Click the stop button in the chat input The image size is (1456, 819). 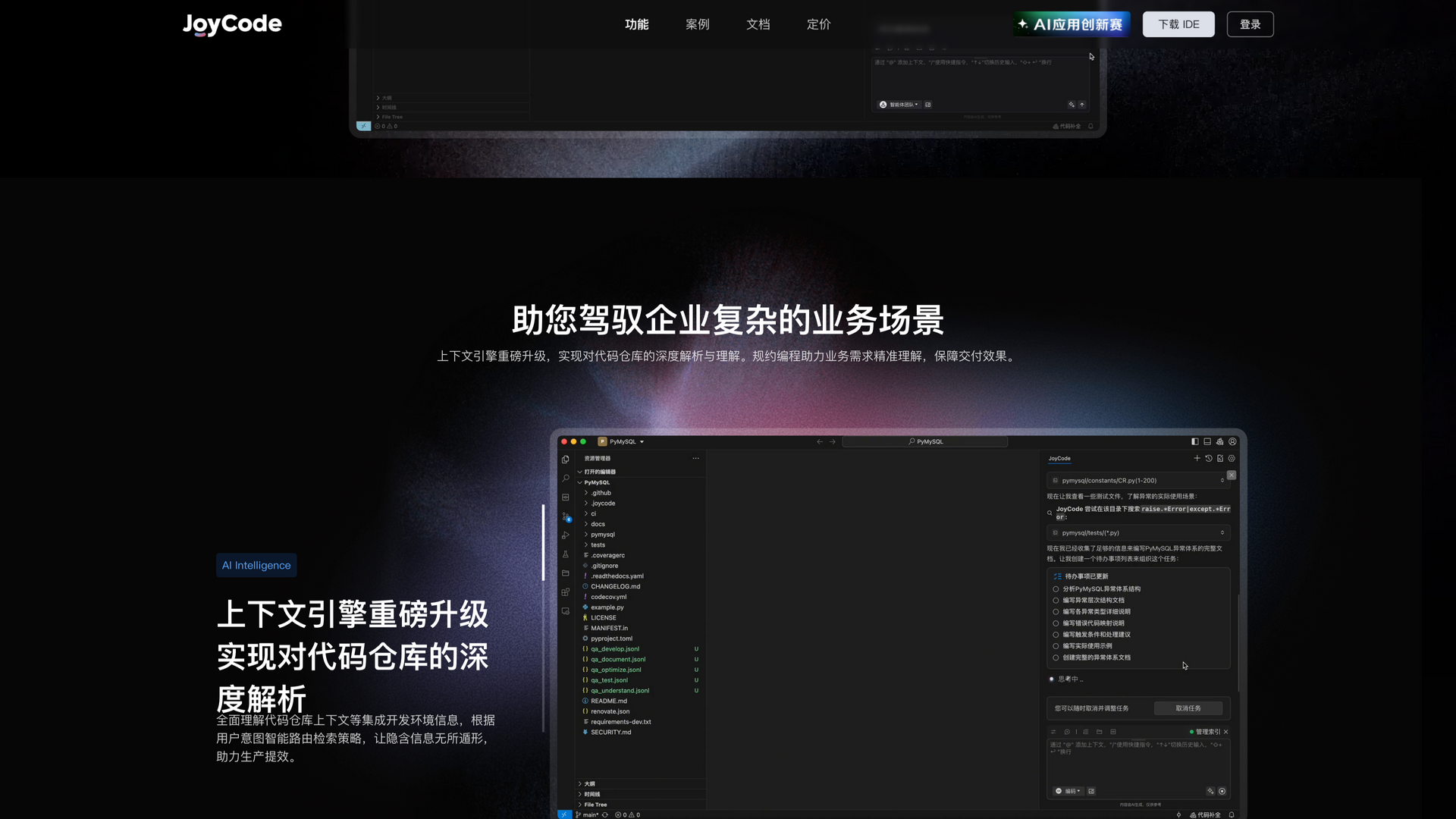point(1222,791)
